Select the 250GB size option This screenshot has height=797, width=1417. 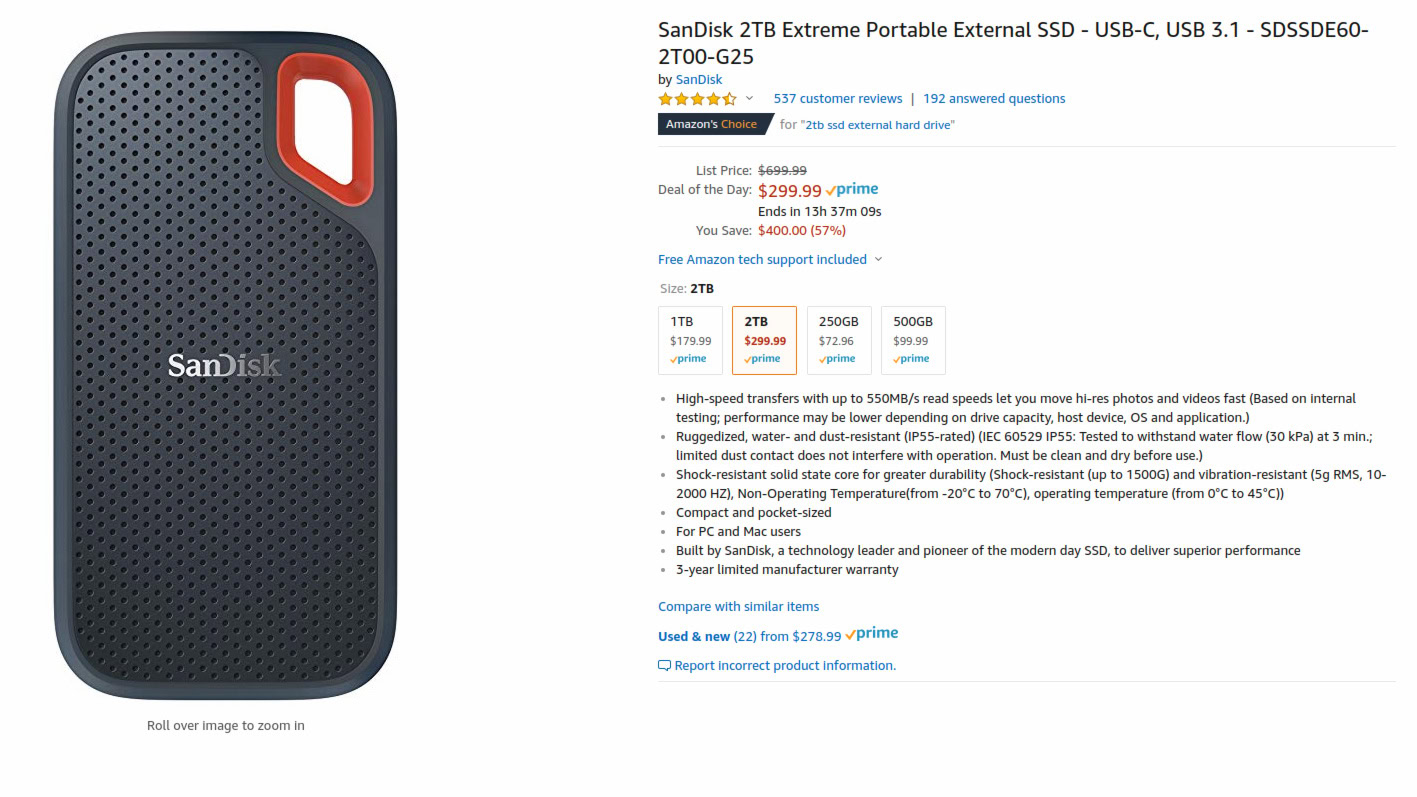click(839, 340)
